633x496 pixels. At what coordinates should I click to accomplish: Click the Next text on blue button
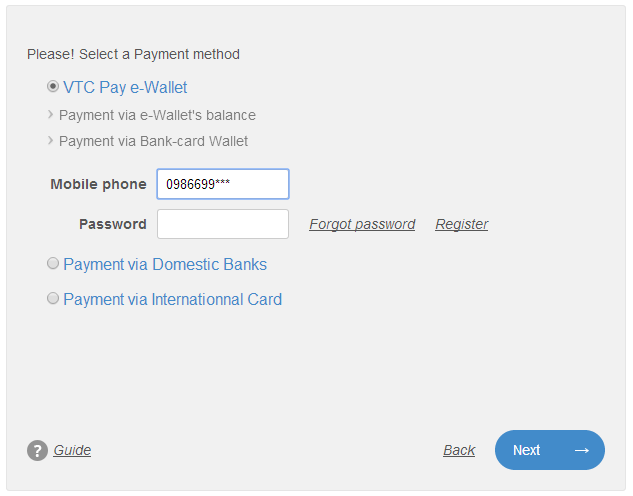[526, 450]
